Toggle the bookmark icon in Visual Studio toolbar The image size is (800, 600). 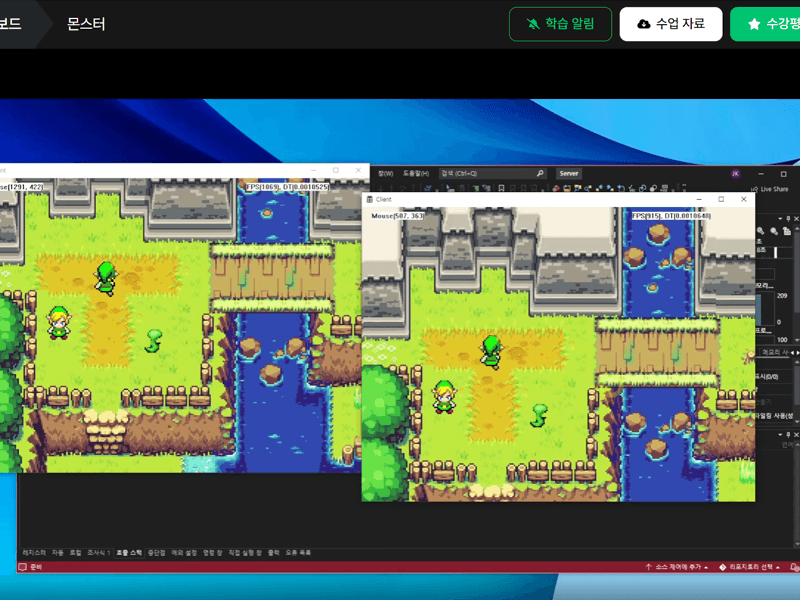tap(501, 188)
